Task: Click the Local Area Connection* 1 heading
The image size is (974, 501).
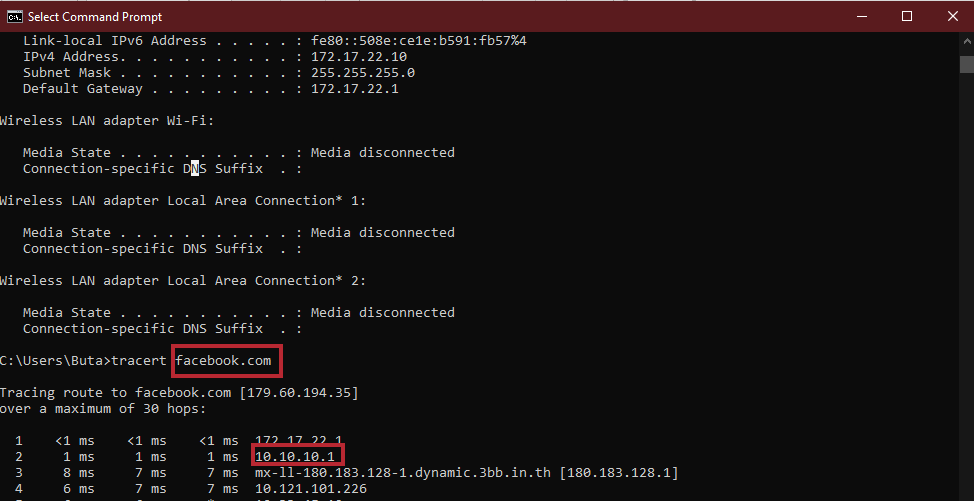Action: [183, 201]
